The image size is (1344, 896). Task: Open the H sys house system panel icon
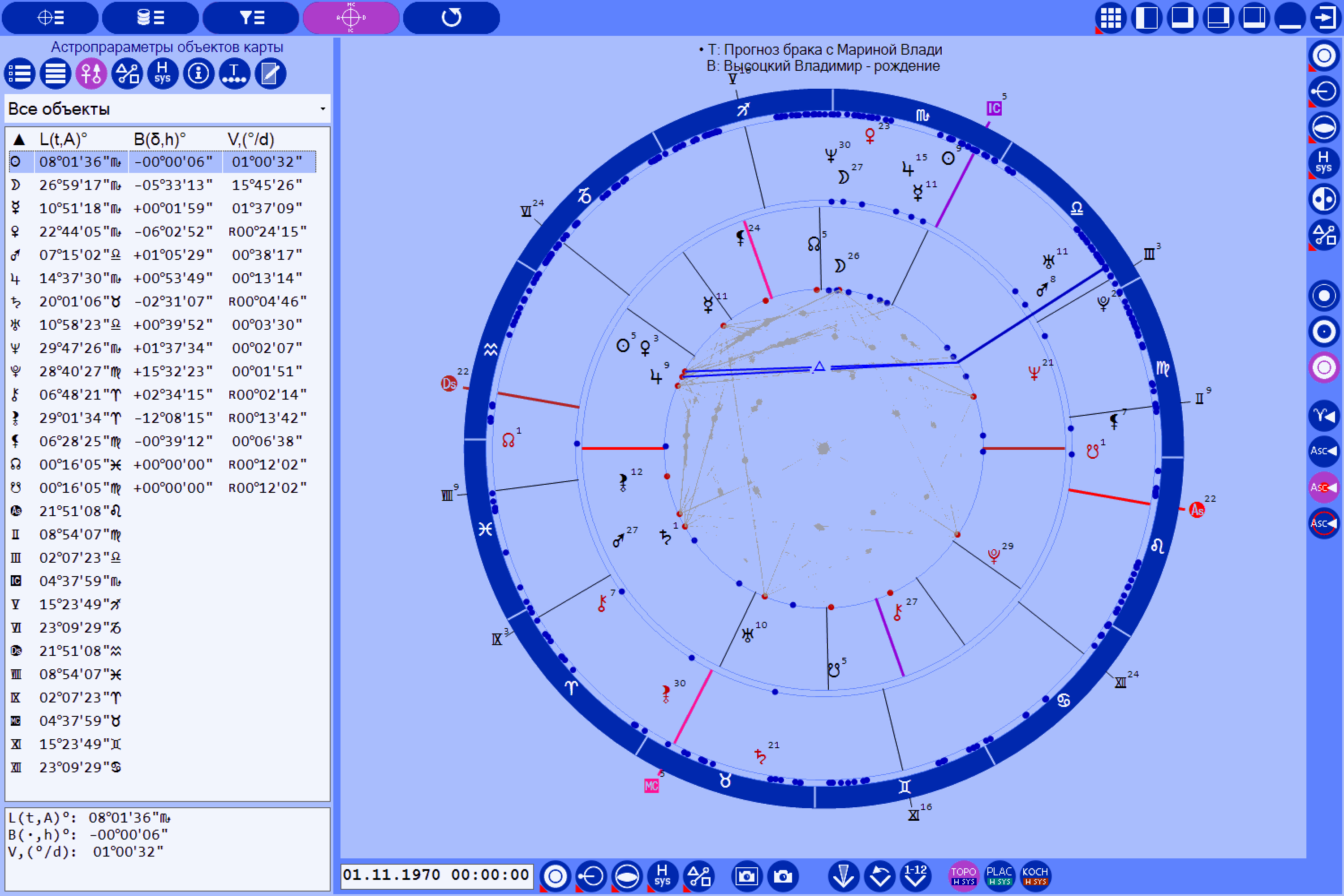point(162,73)
